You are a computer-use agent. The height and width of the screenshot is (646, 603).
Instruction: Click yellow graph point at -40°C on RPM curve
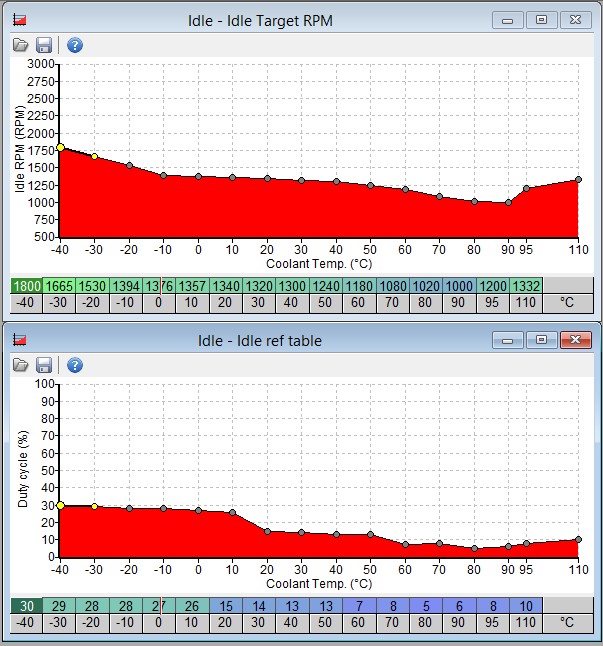coord(60,147)
